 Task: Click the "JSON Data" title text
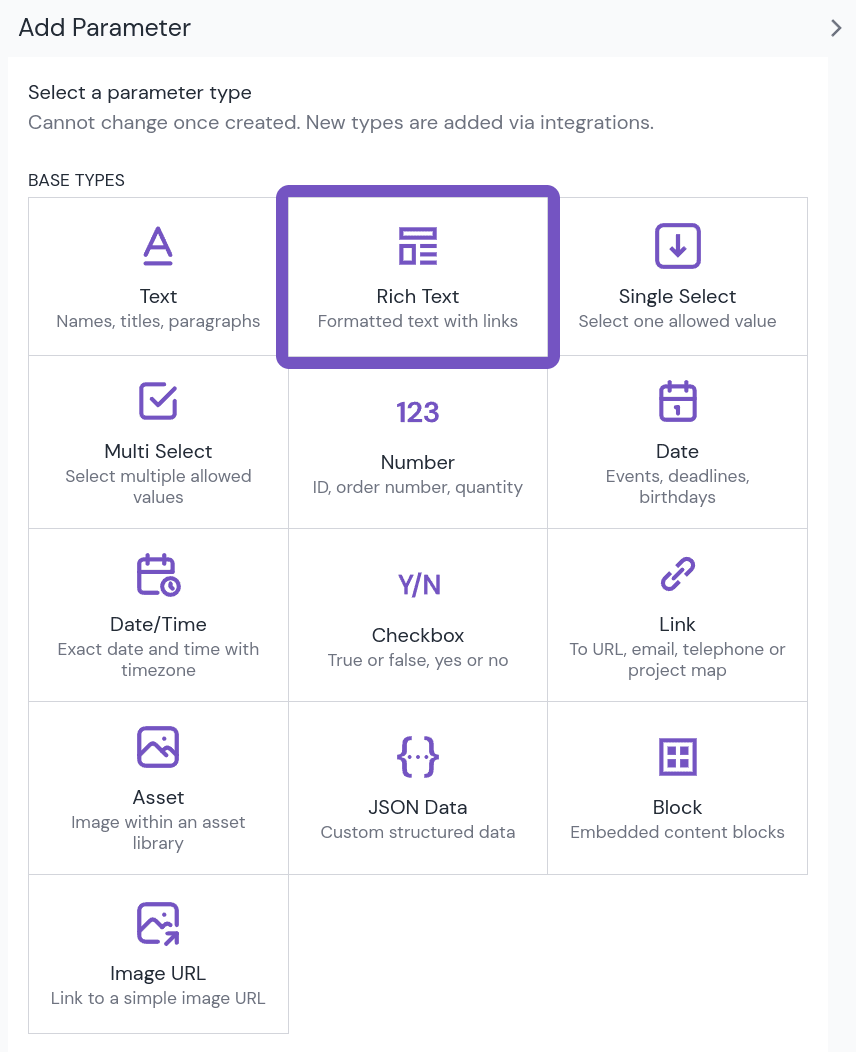pyautogui.click(x=418, y=807)
